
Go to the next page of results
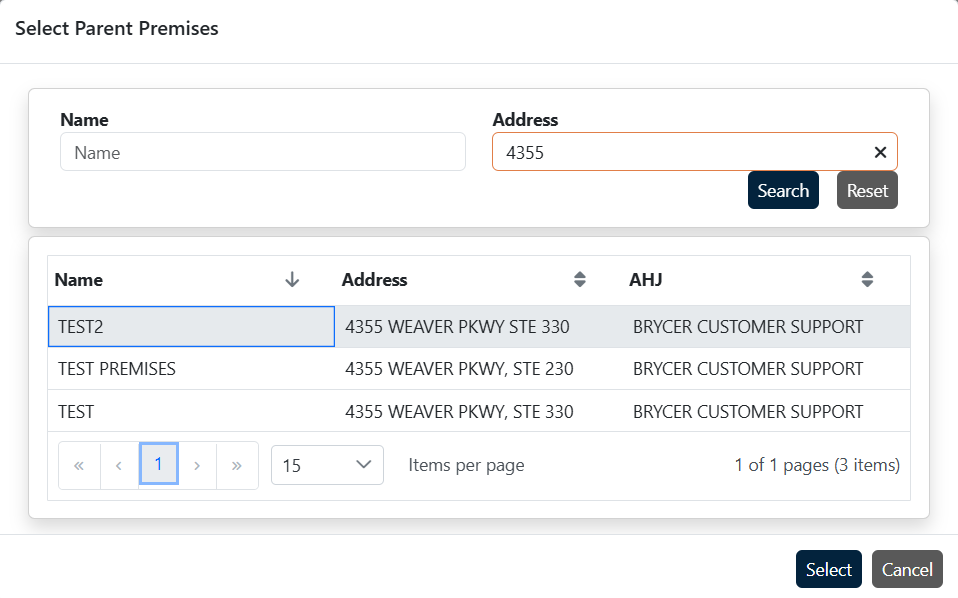coord(197,465)
